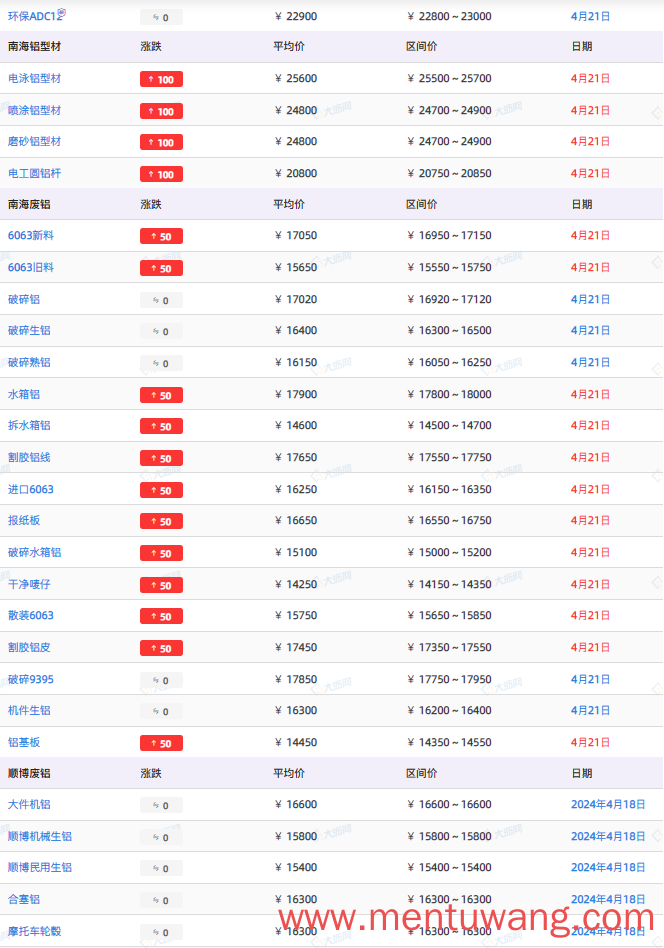664x948 pixels.
Task: Click the ↑50 badge in 进口6063 row
Action: (x=161, y=490)
